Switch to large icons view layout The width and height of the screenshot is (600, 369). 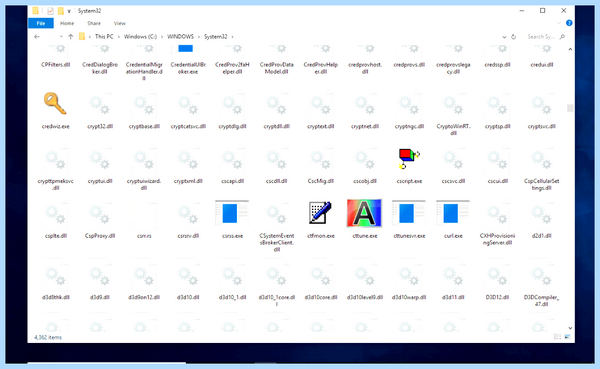(x=567, y=337)
